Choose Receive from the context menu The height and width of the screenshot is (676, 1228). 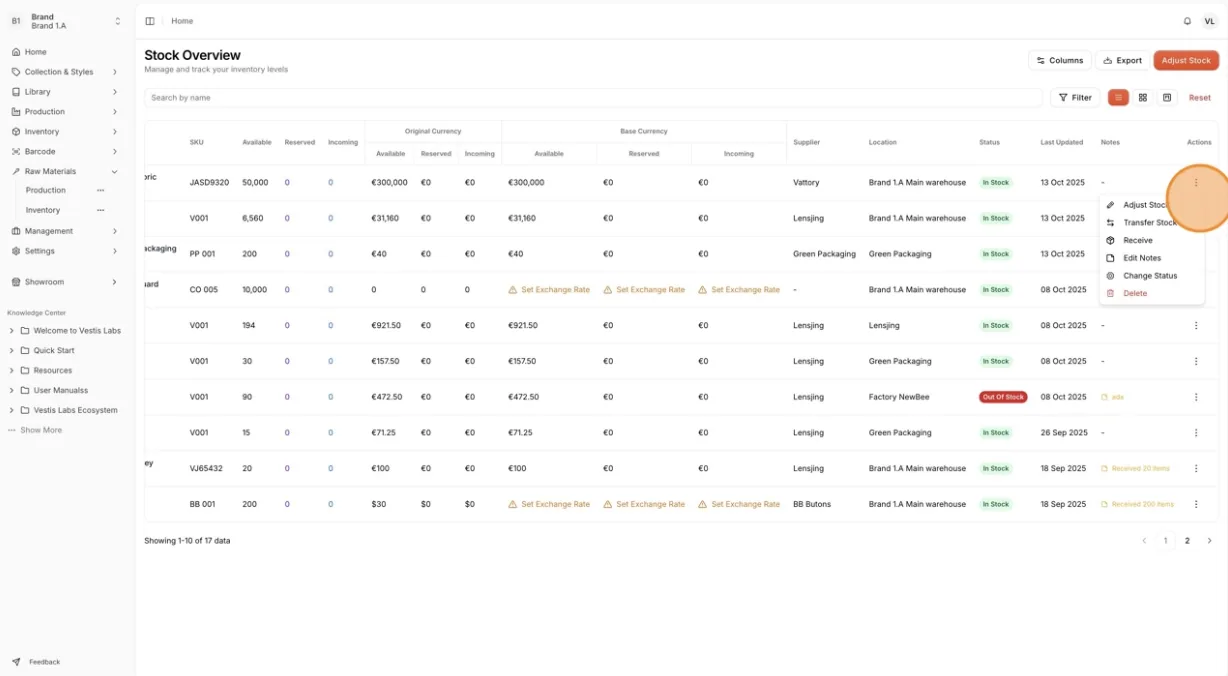tap(1151, 241)
